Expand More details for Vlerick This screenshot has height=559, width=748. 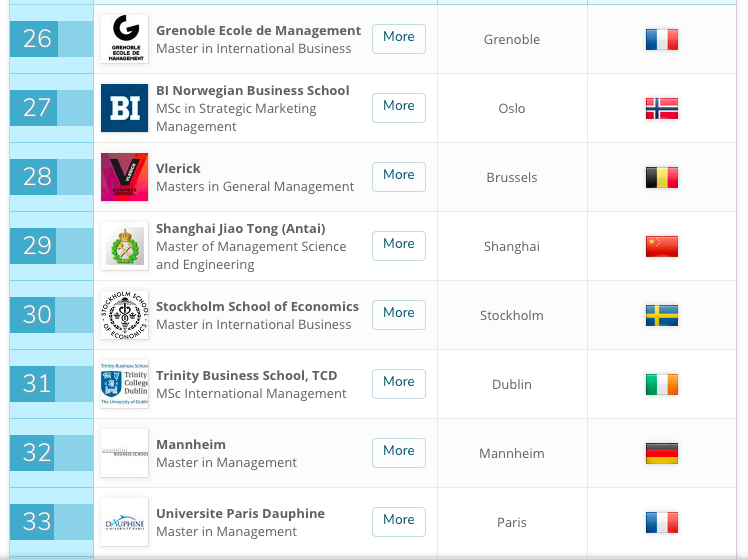pos(398,175)
